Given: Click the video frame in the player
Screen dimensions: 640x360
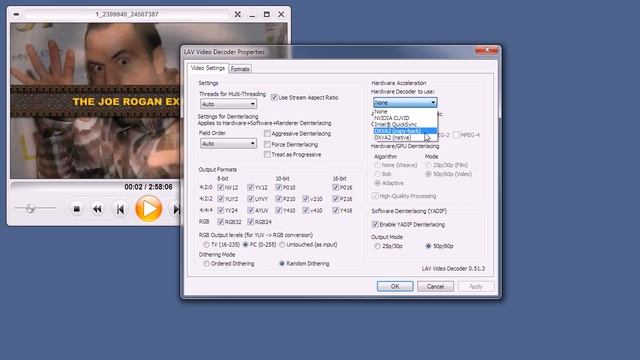Looking at the screenshot, I should [x=95, y=101].
